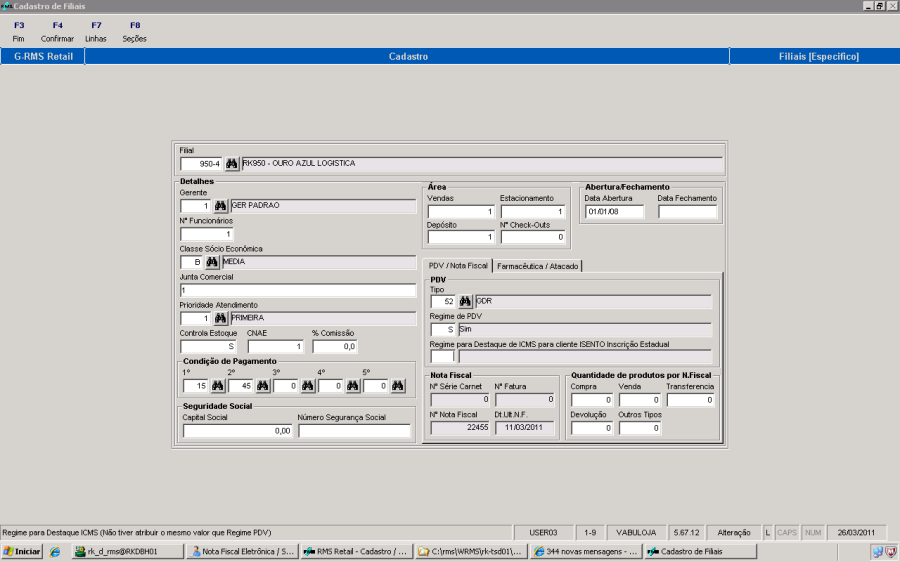Open the lookup for 5° payment condition
Image resolution: width=900 pixels, height=562 pixels.
[397, 386]
